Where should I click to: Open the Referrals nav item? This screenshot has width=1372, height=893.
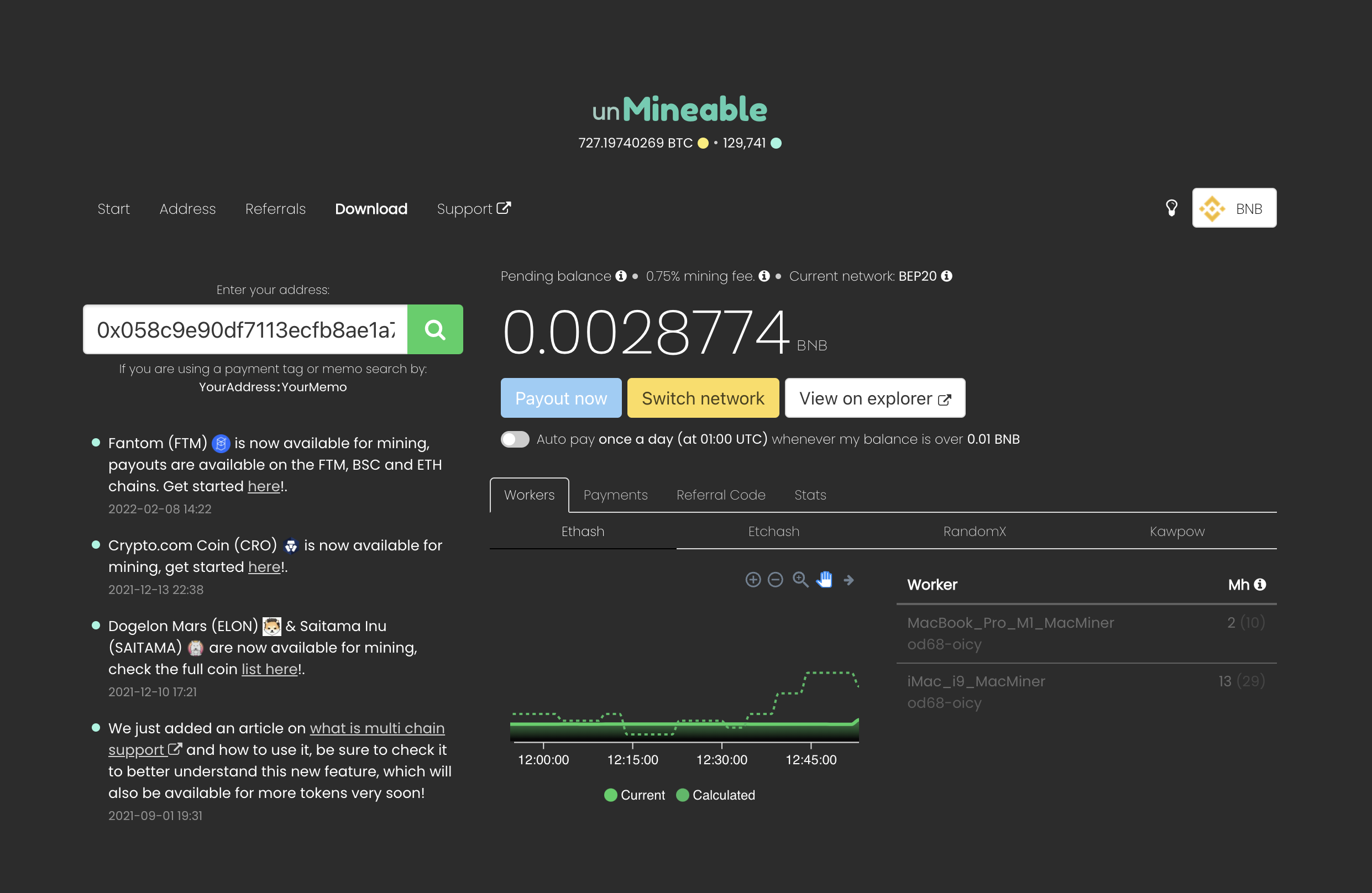pyautogui.click(x=275, y=208)
